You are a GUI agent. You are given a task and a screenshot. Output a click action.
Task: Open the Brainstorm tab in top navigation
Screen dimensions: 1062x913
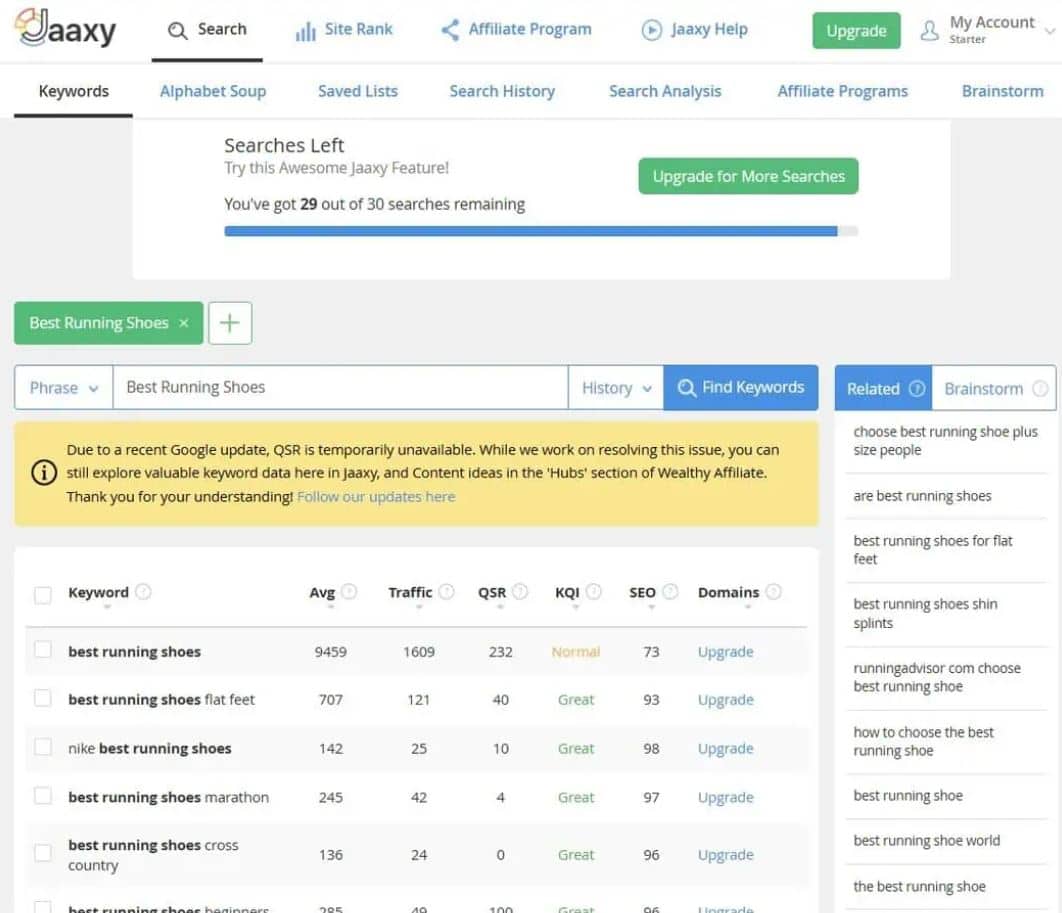tap(1002, 91)
